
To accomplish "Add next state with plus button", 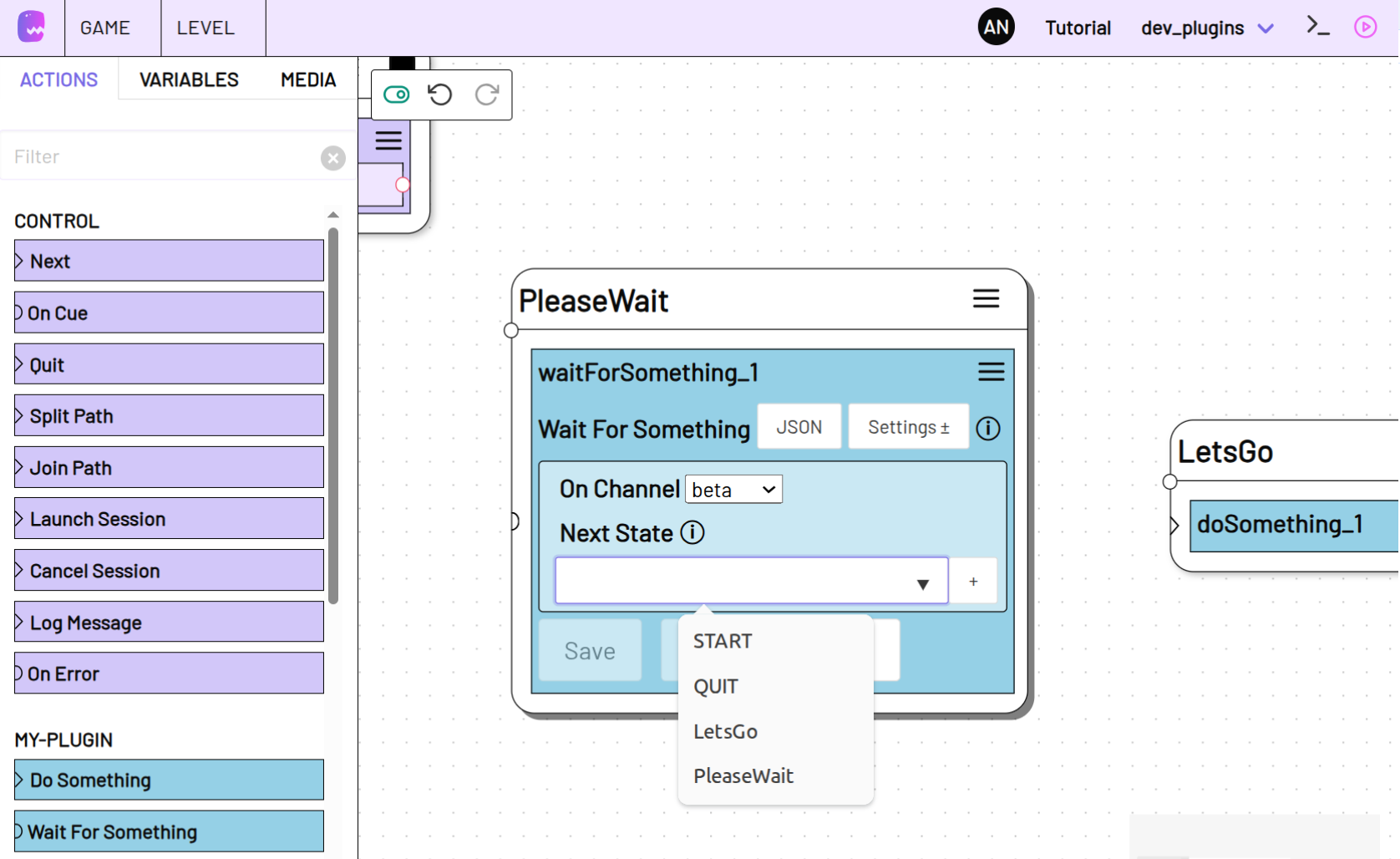I will (x=973, y=582).
